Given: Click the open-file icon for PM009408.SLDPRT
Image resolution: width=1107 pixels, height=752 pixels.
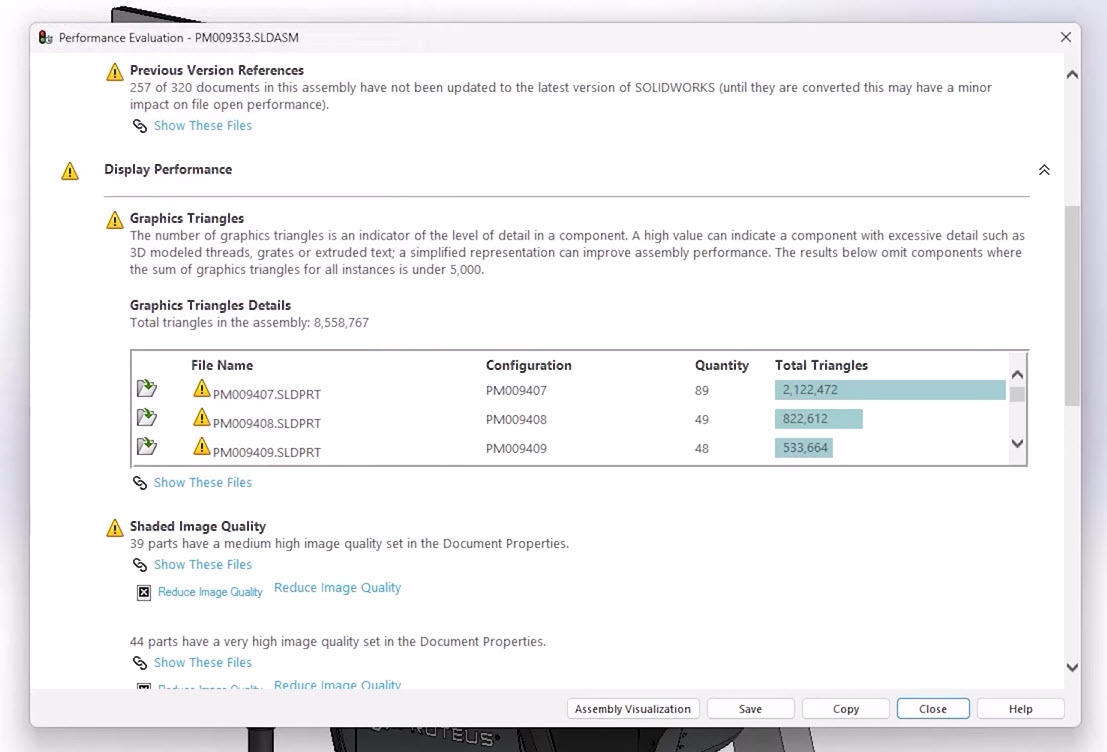Looking at the screenshot, I should pos(146,418).
